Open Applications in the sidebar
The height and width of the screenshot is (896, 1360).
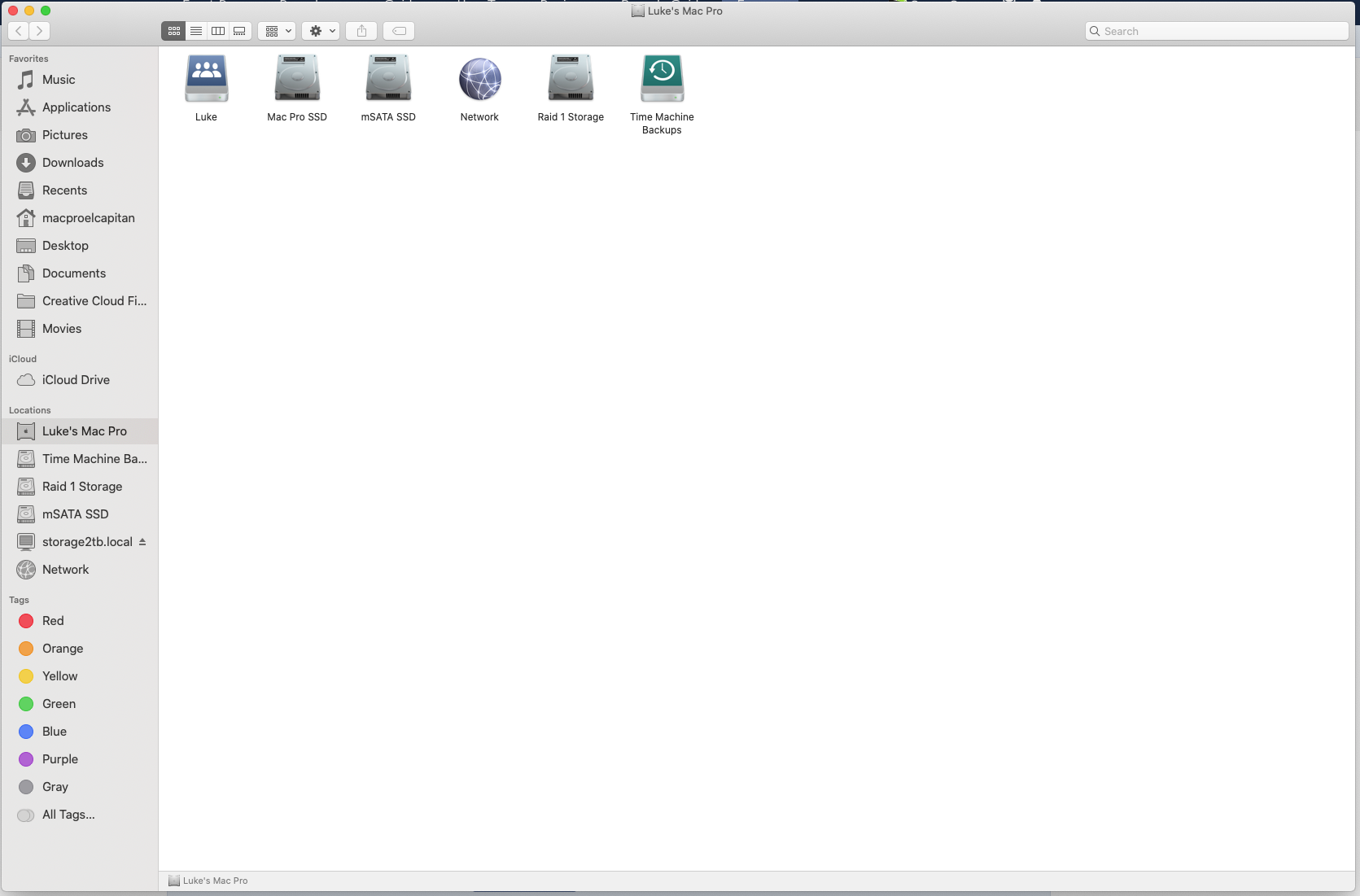pyautogui.click(x=80, y=107)
